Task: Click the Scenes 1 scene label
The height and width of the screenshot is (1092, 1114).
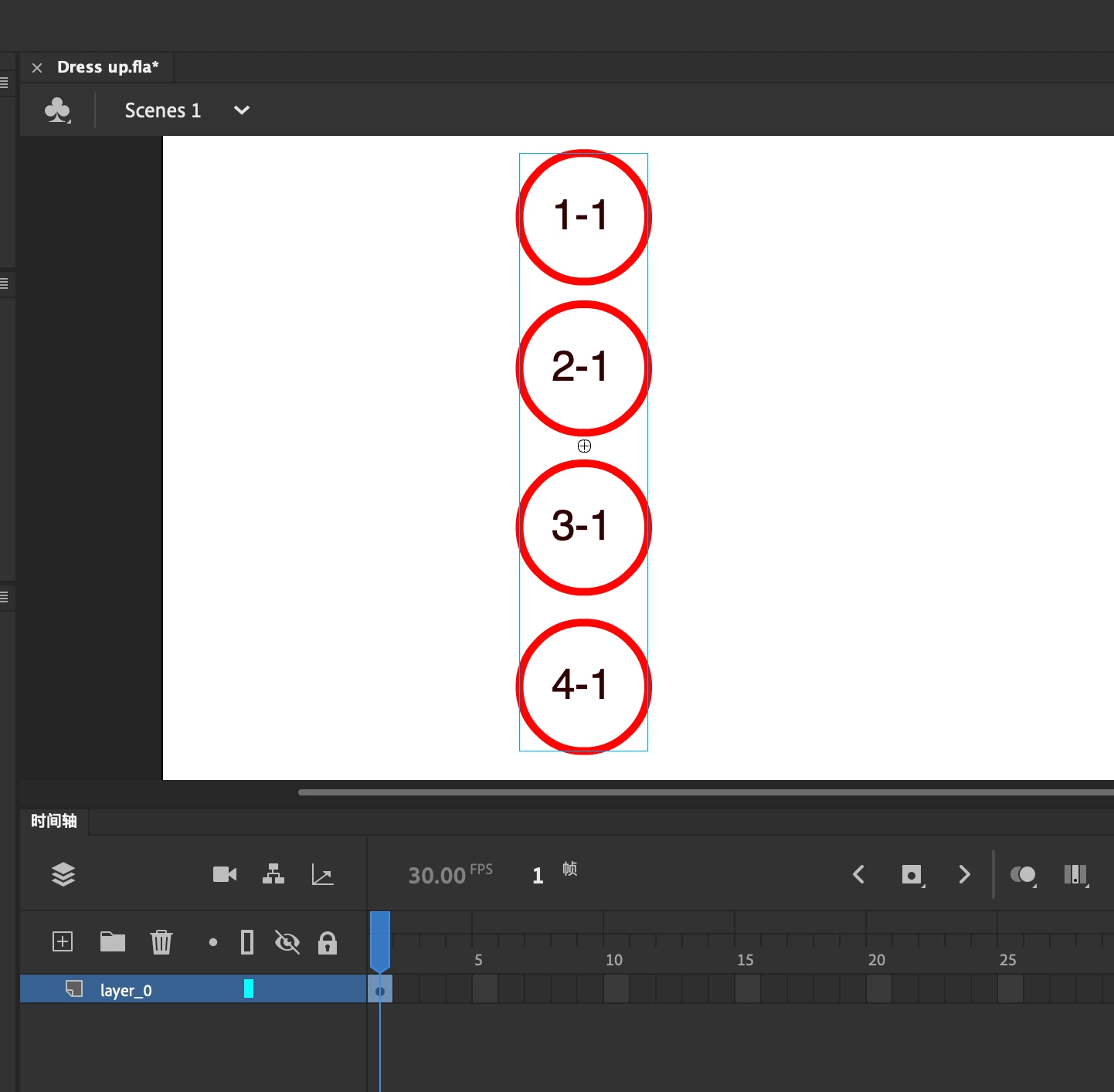Action: pos(163,110)
